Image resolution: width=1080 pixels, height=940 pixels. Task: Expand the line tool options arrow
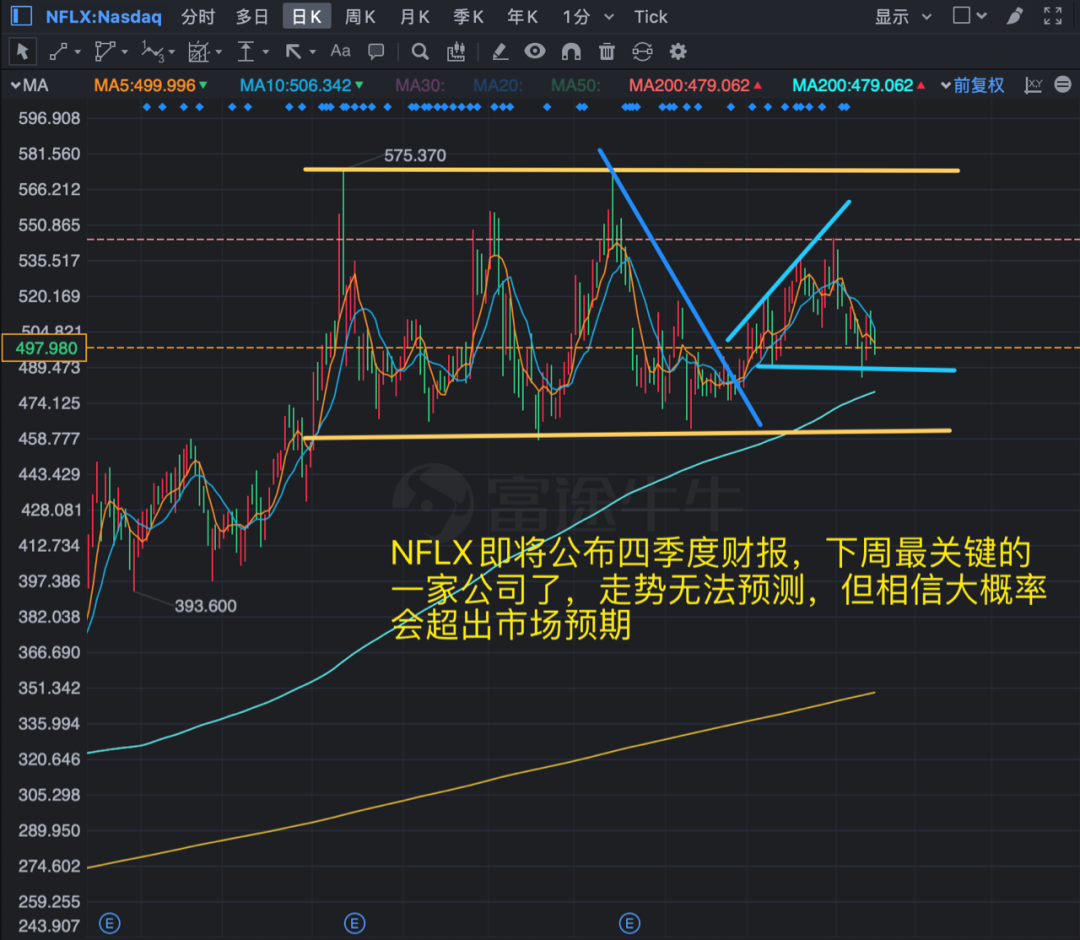(x=77, y=52)
